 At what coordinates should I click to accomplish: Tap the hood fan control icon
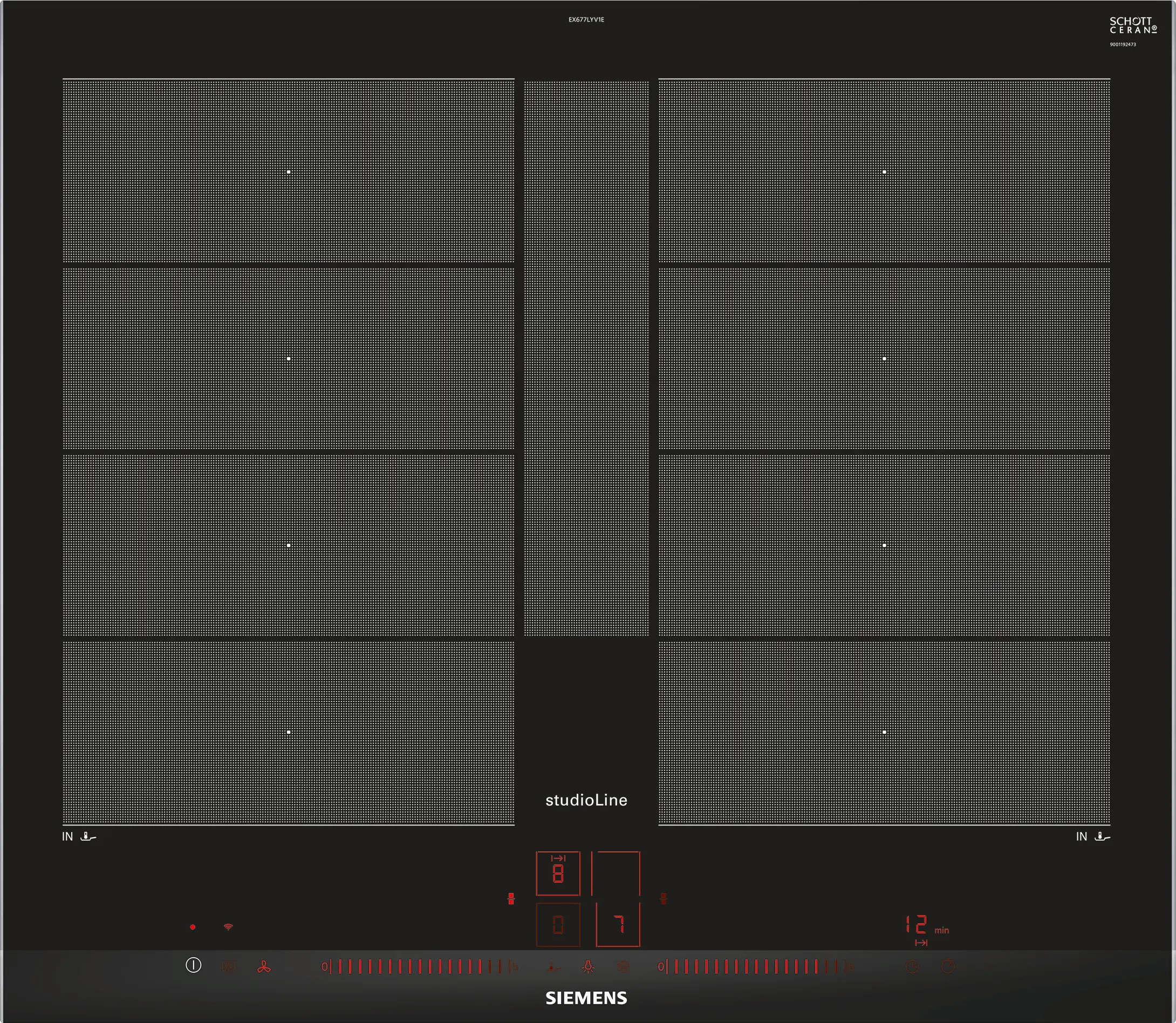click(264, 967)
